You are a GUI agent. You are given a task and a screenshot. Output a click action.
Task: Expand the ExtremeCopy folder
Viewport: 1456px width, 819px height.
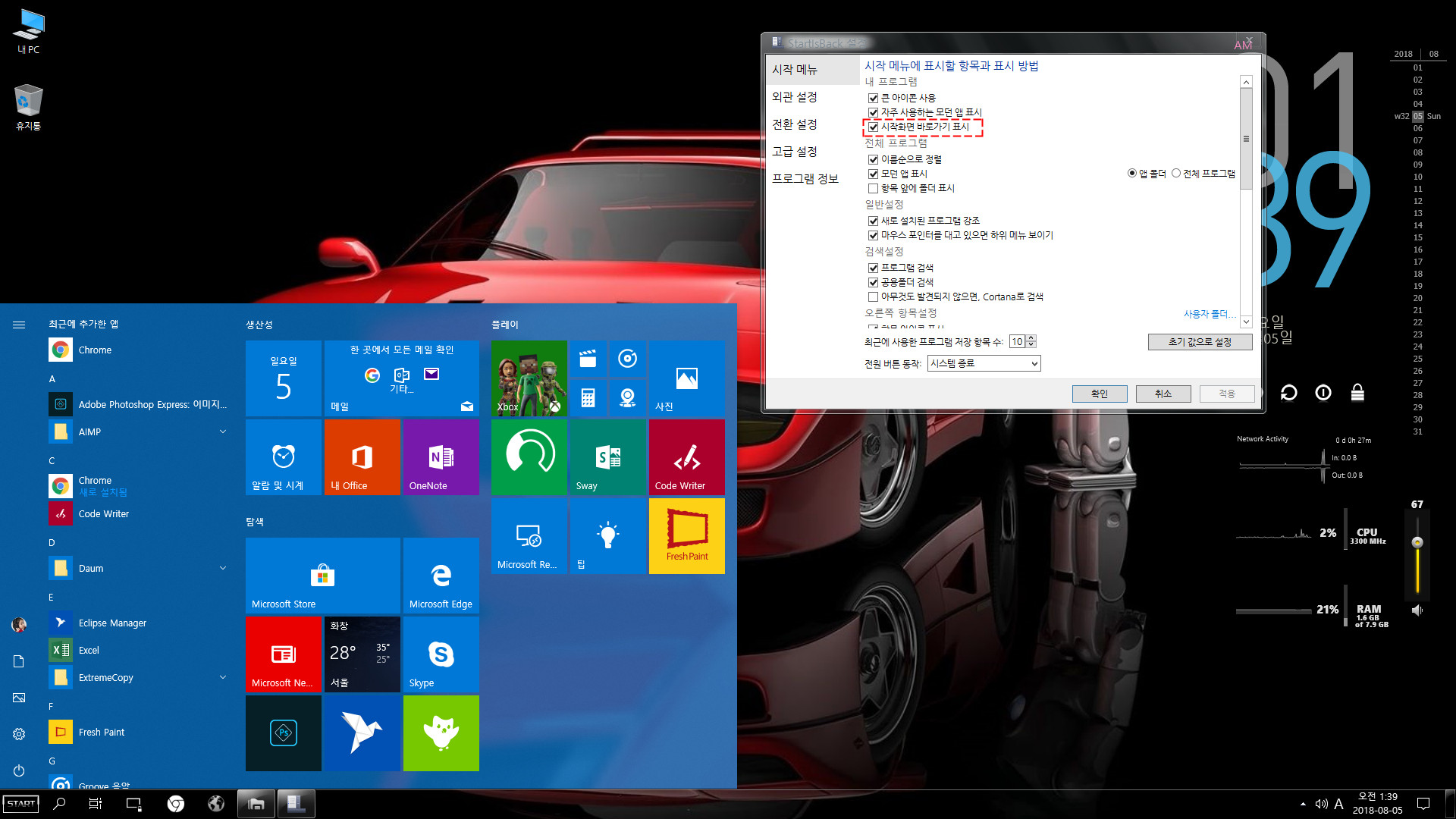point(223,677)
